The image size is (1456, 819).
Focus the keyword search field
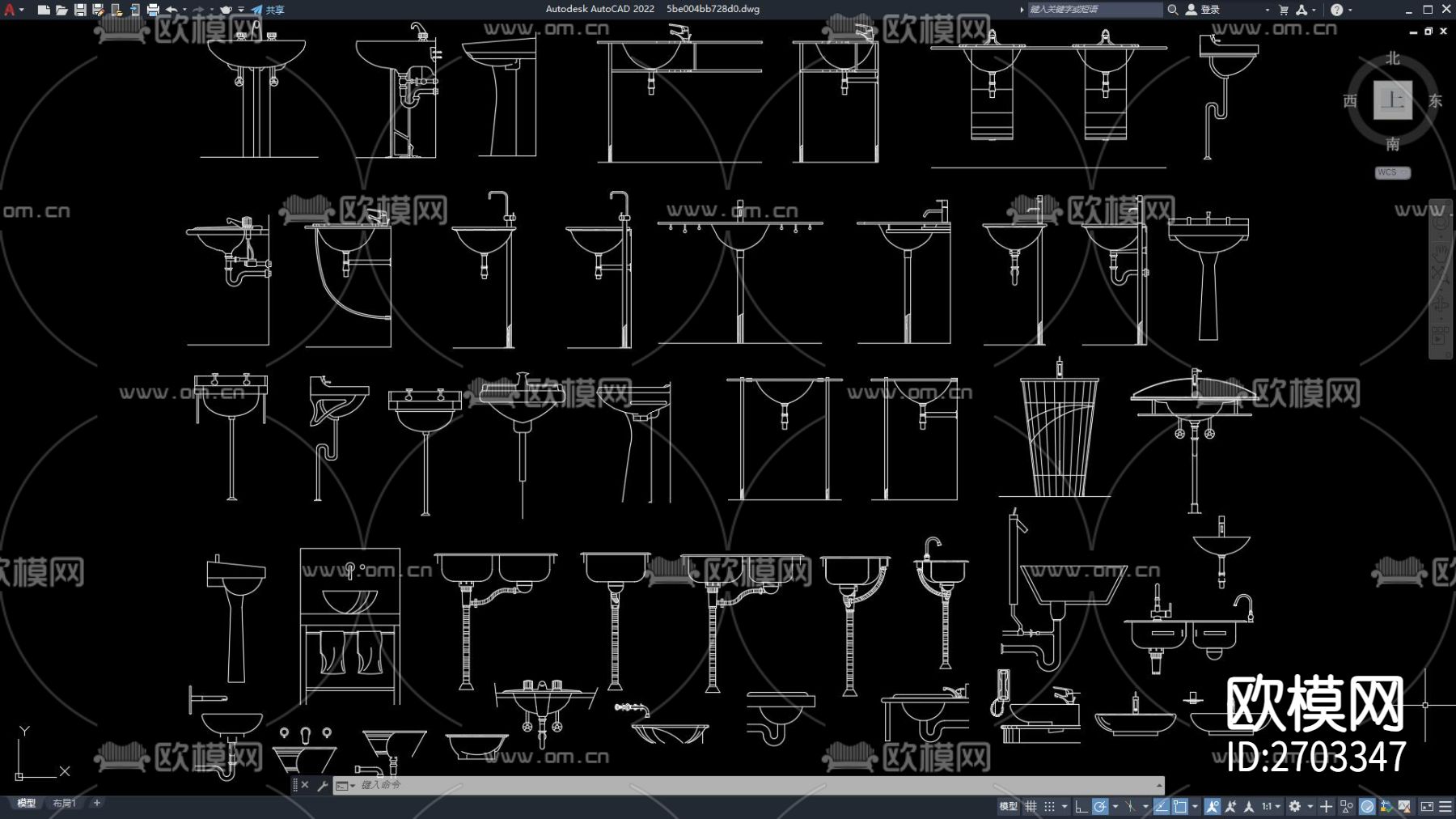click(x=1094, y=10)
